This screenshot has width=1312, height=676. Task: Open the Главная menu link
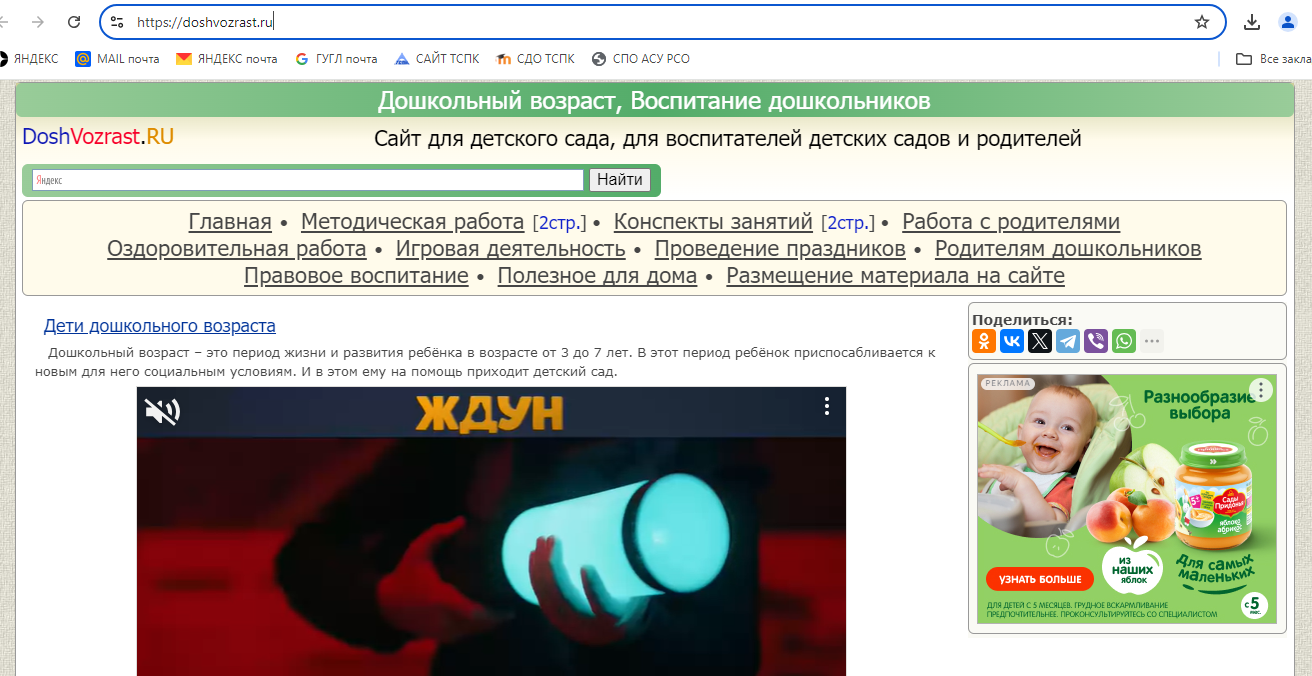click(230, 222)
